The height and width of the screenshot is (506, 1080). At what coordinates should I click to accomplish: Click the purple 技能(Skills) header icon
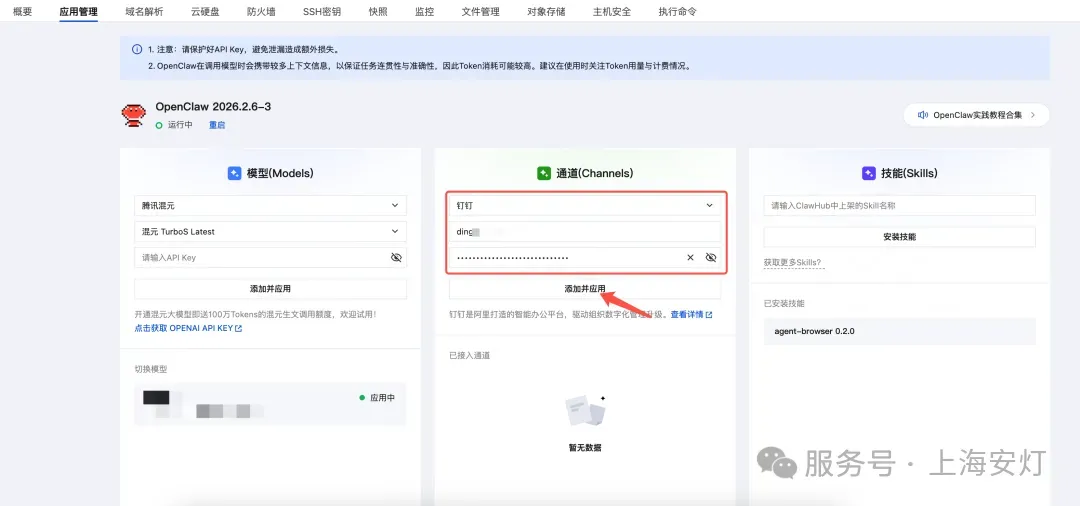tap(869, 173)
